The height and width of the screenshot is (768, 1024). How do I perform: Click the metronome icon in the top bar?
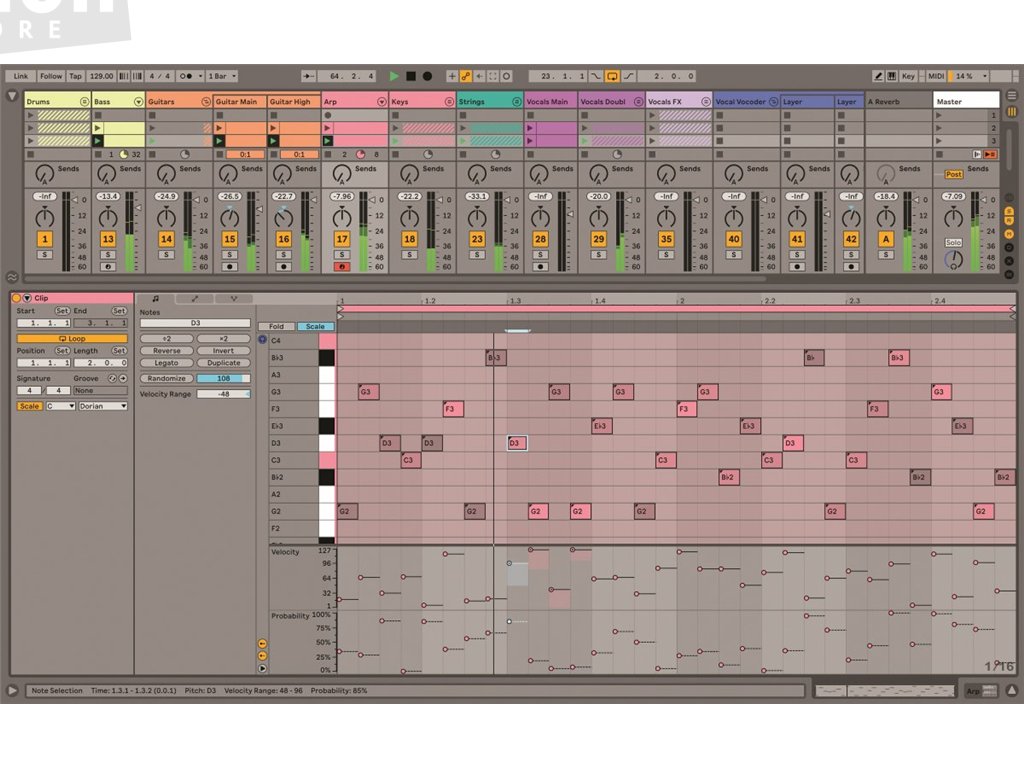(186, 76)
